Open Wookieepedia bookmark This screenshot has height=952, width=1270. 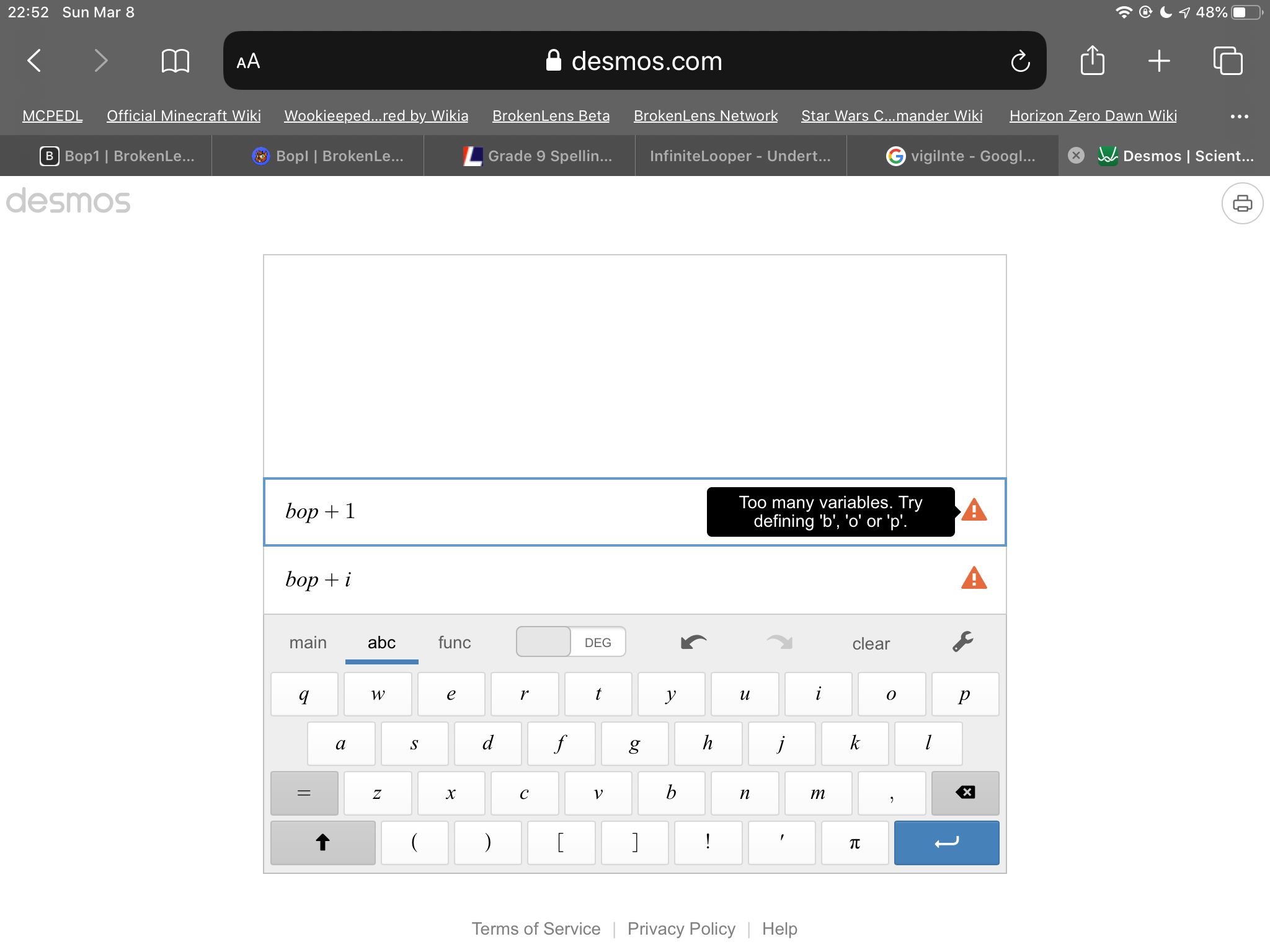click(x=376, y=116)
